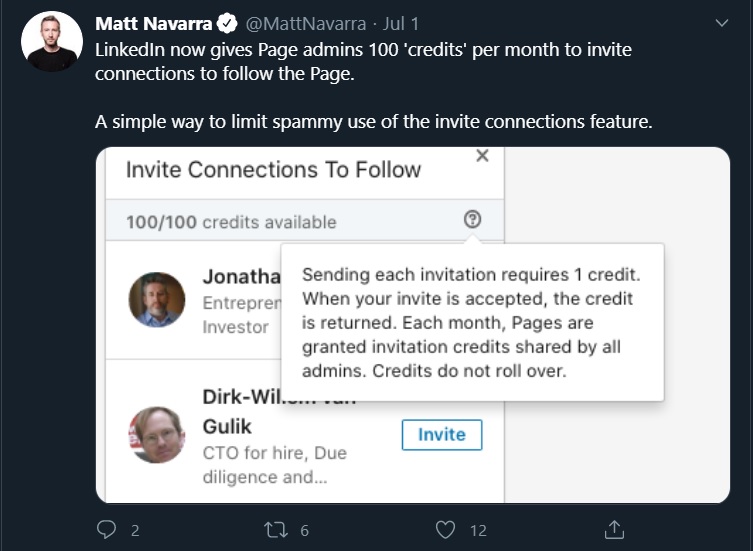Open the share tweet icon
The width and height of the screenshot is (753, 551).
(615, 529)
